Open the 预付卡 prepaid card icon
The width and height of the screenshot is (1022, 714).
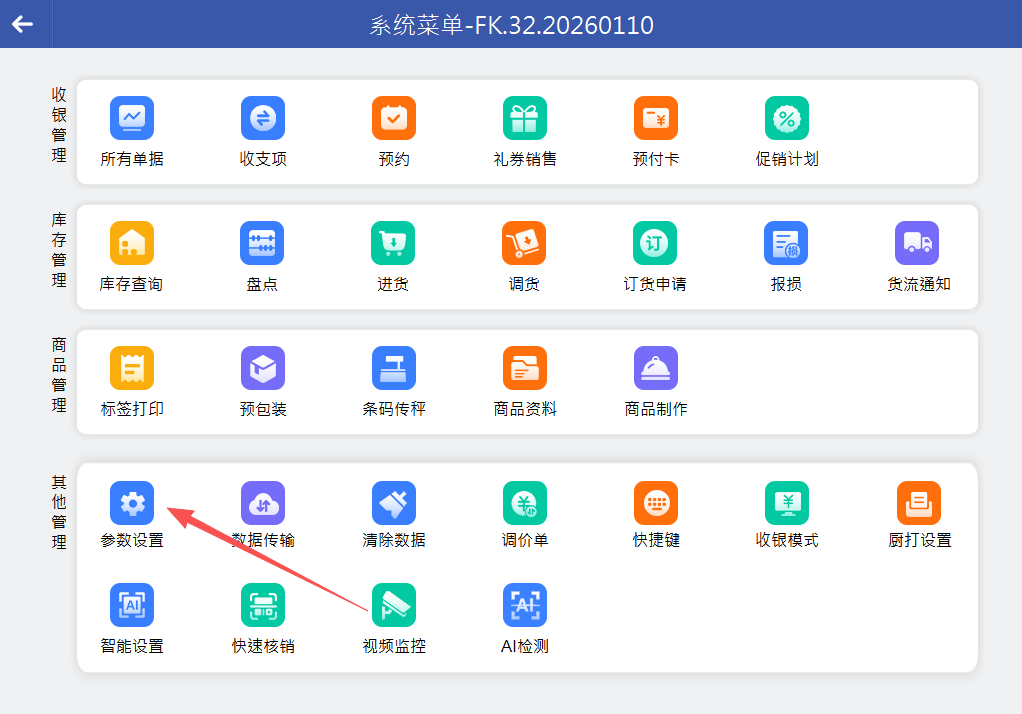656,118
